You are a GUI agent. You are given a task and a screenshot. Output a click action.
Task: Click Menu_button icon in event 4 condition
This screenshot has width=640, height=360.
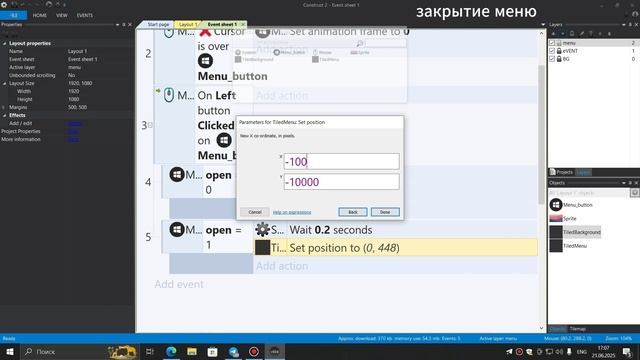point(177,175)
